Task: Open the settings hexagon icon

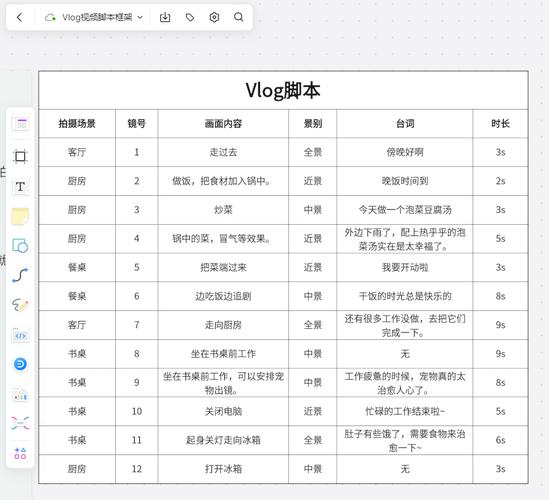Action: 214,17
